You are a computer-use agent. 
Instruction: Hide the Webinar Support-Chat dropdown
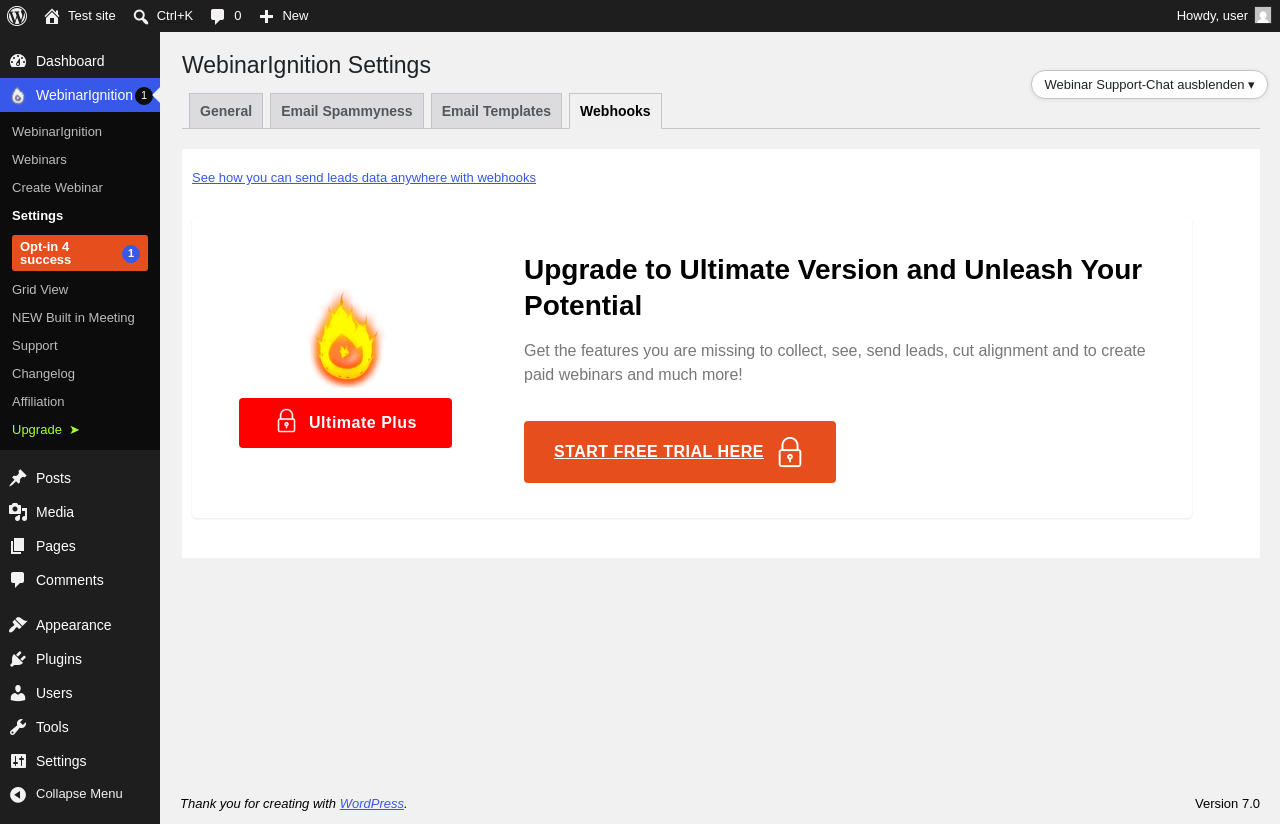coord(1149,85)
